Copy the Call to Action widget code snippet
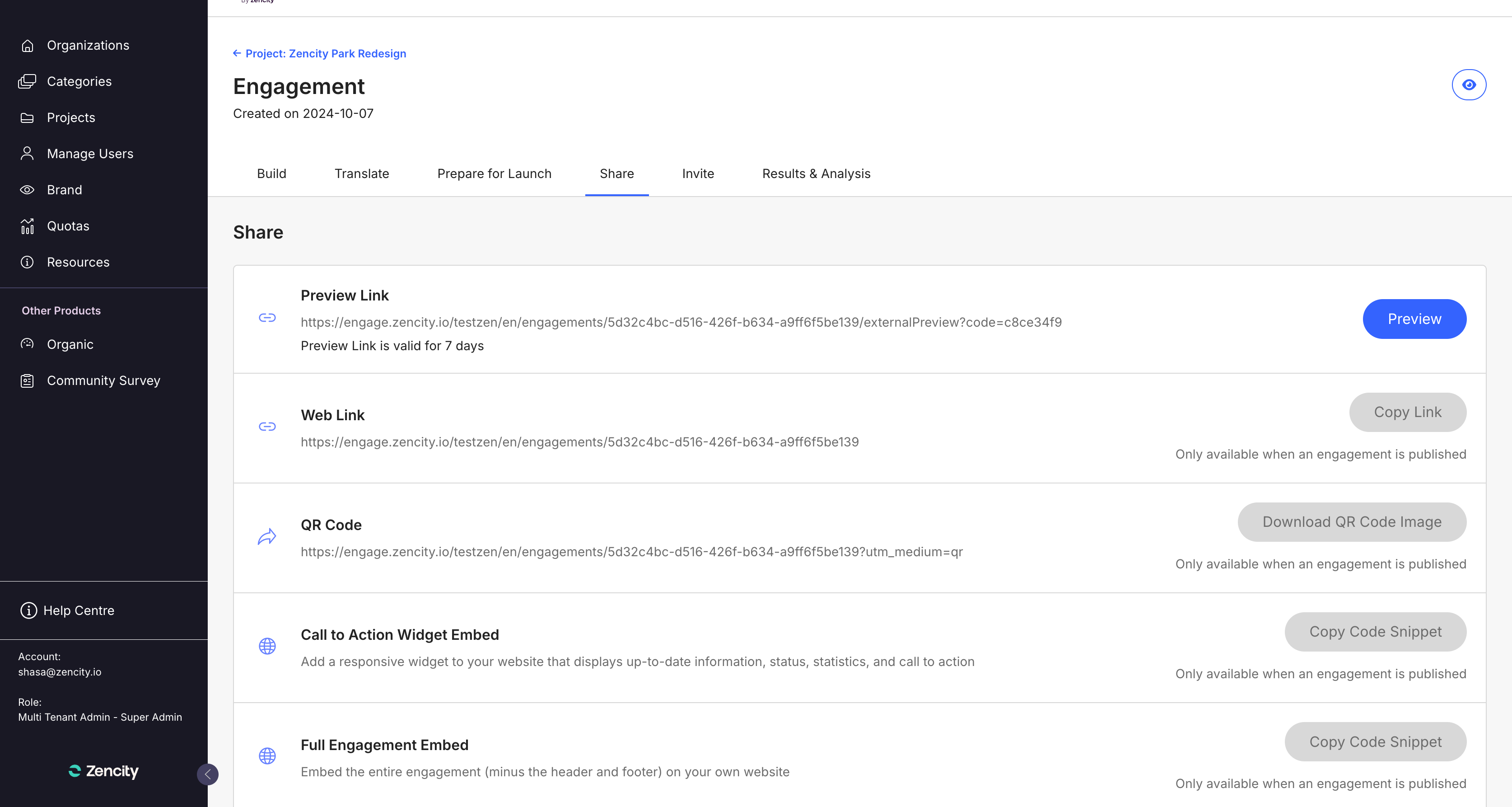Screen dimensions: 1512x807 tap(1375, 632)
